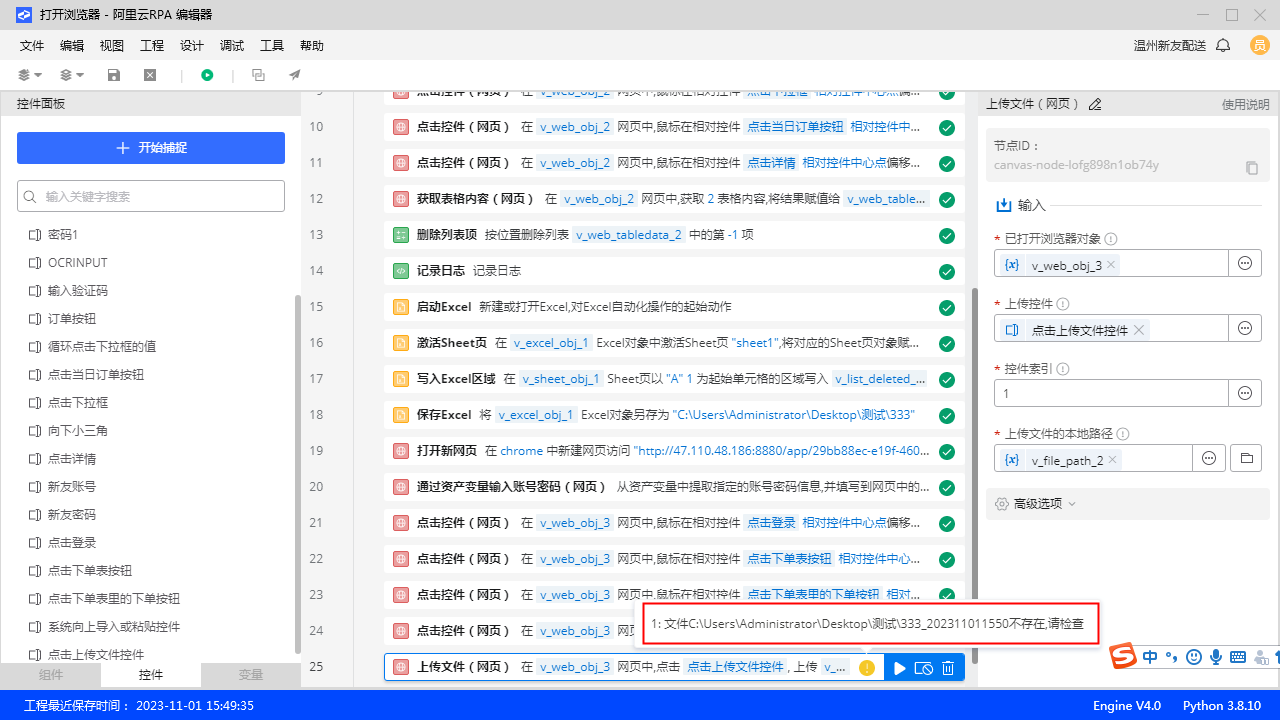Screen dimensions: 1280x720
Task: Open the 文件 menu
Action: 32,46
